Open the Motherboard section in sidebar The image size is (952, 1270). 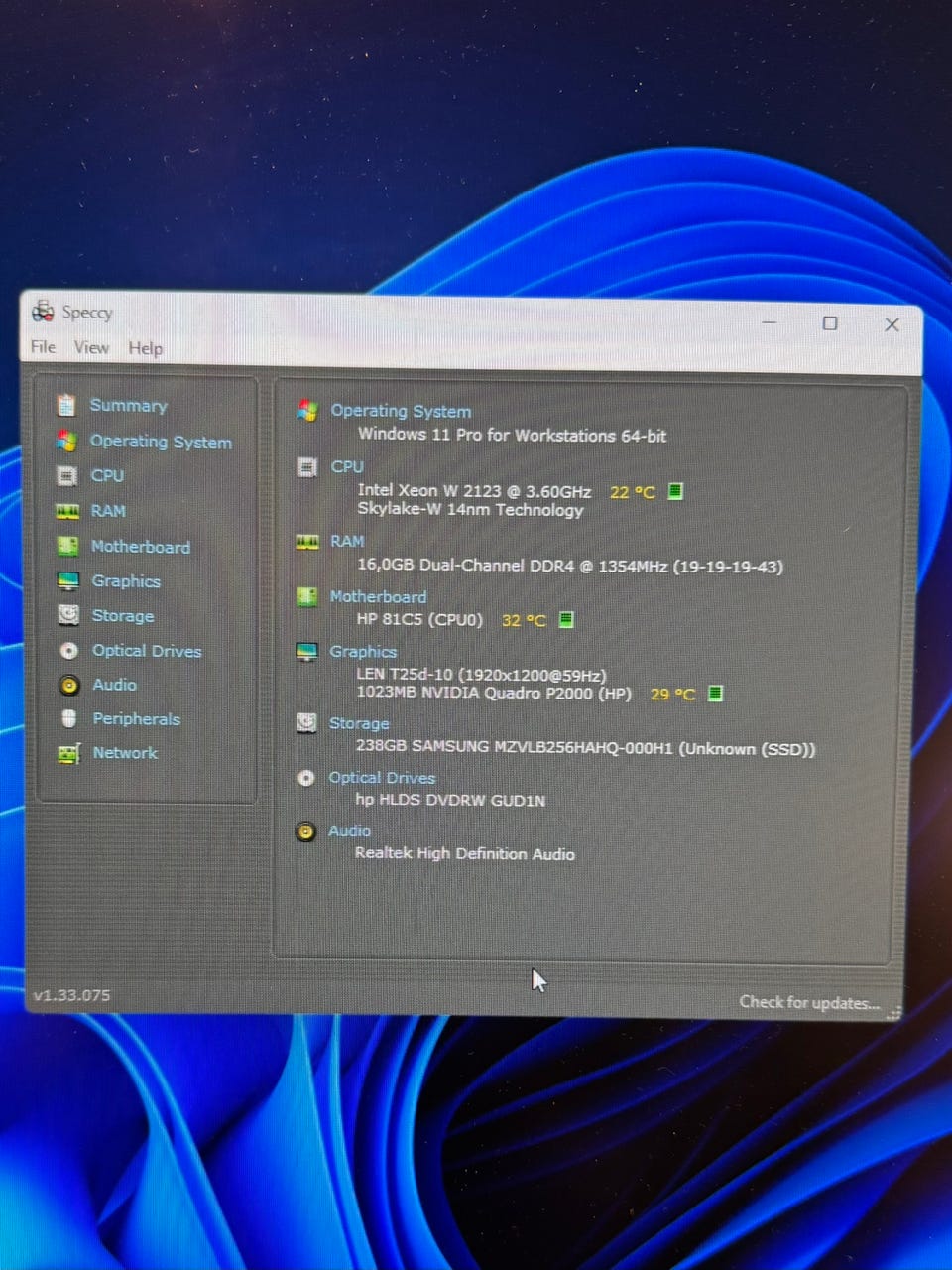pyautogui.click(x=140, y=547)
